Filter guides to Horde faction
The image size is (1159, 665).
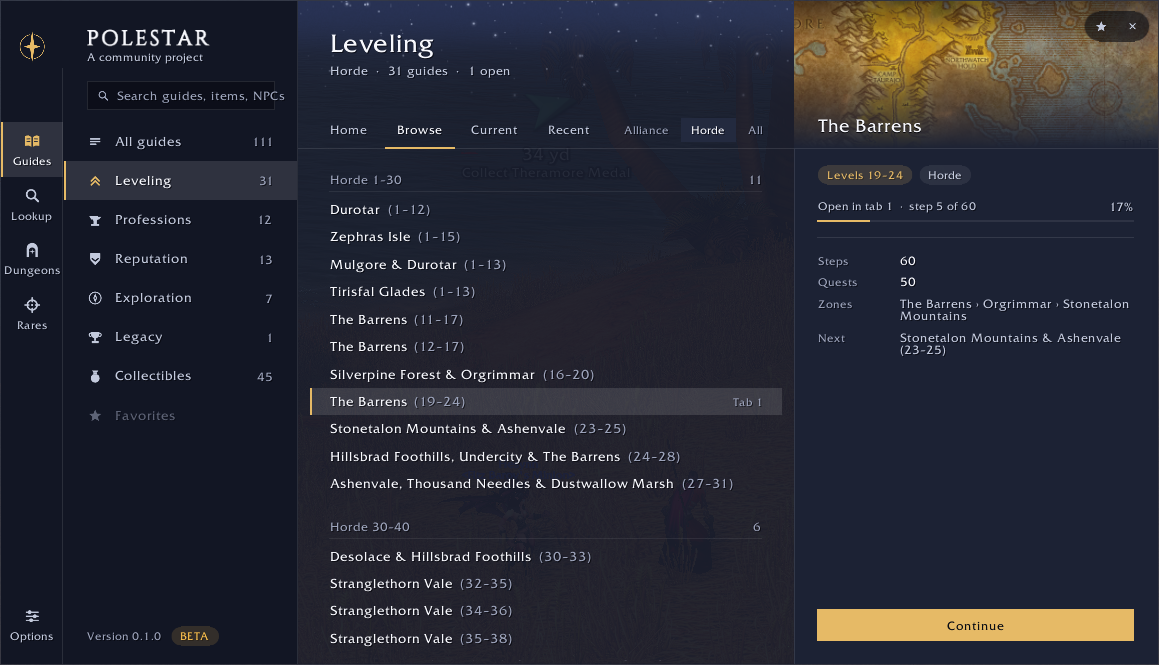coord(707,130)
